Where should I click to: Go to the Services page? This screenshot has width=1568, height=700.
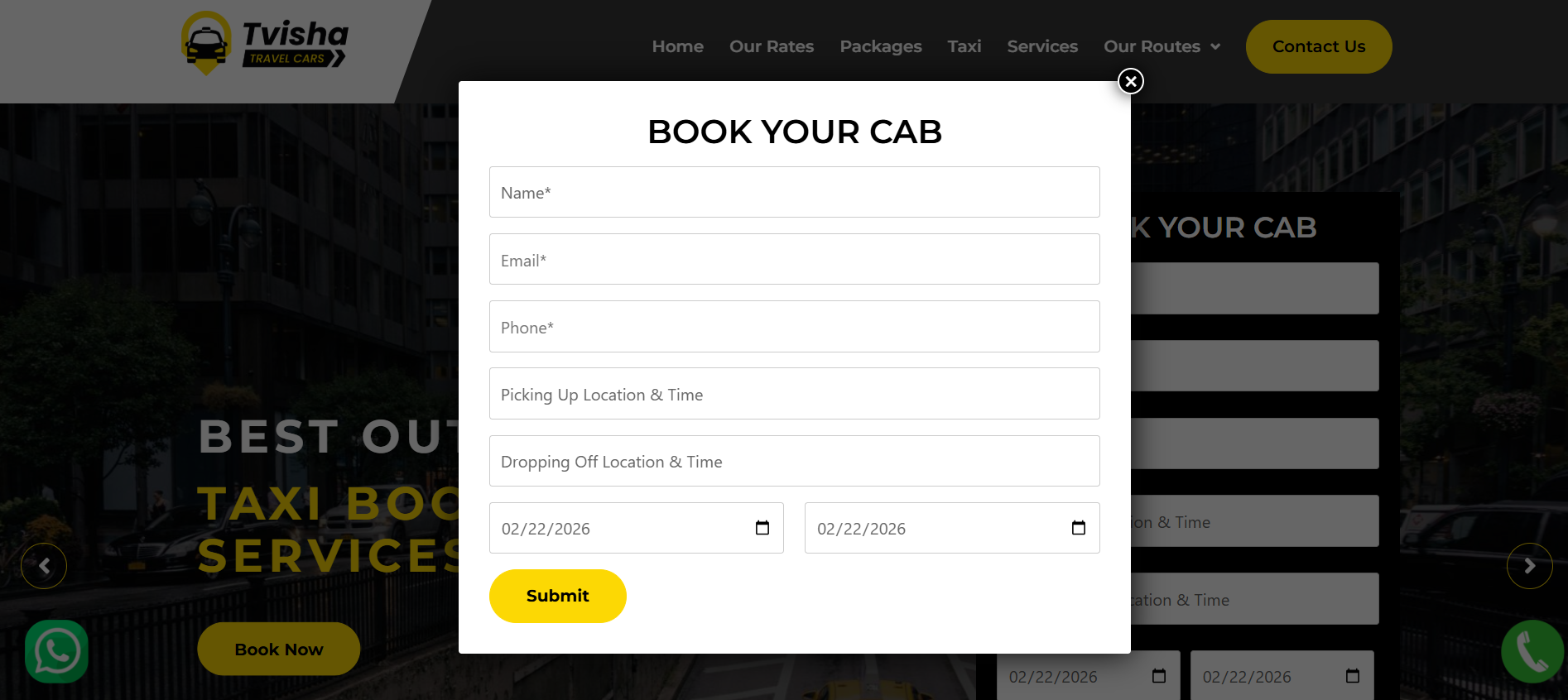click(1041, 46)
